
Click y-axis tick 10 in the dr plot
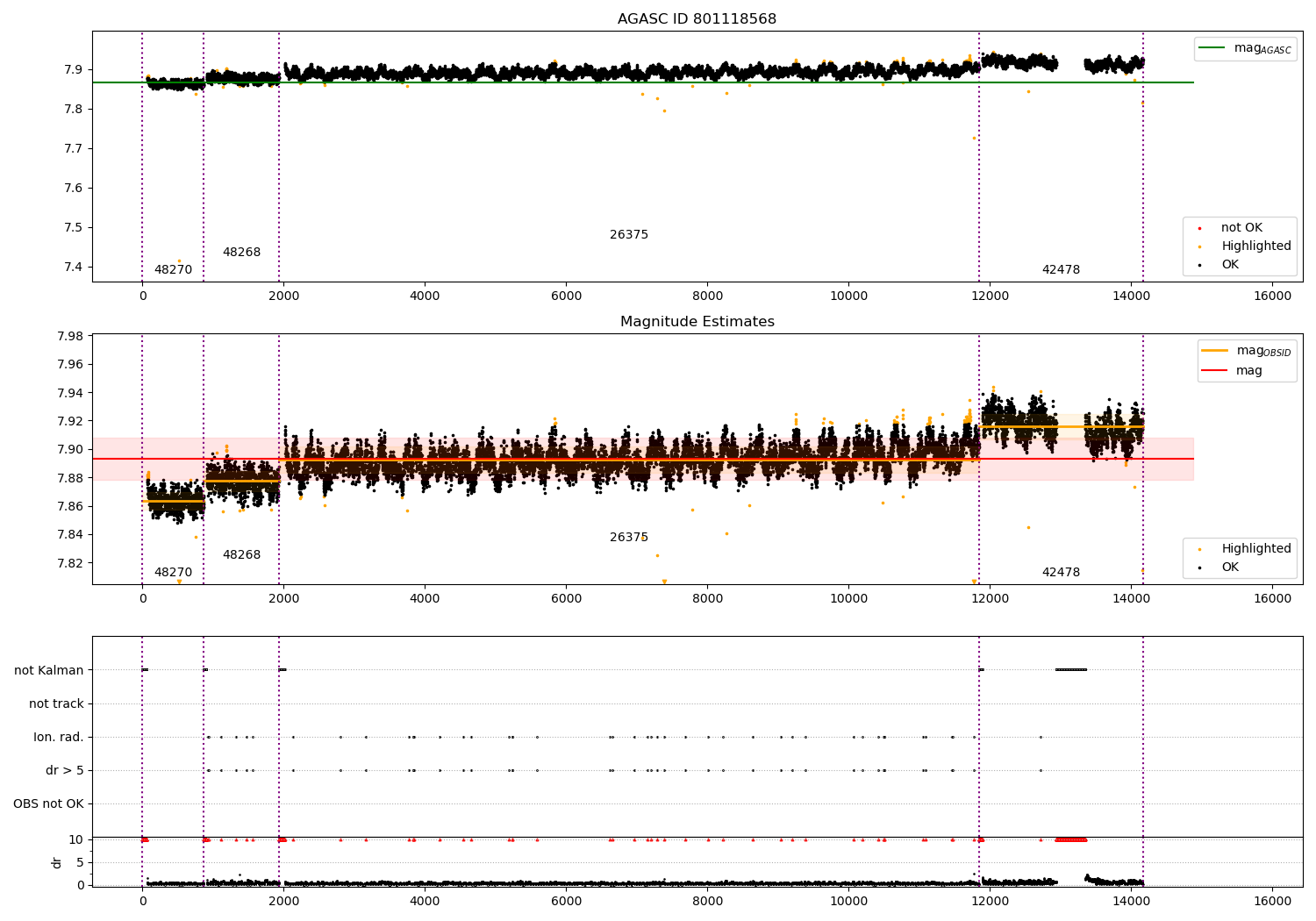click(x=76, y=840)
